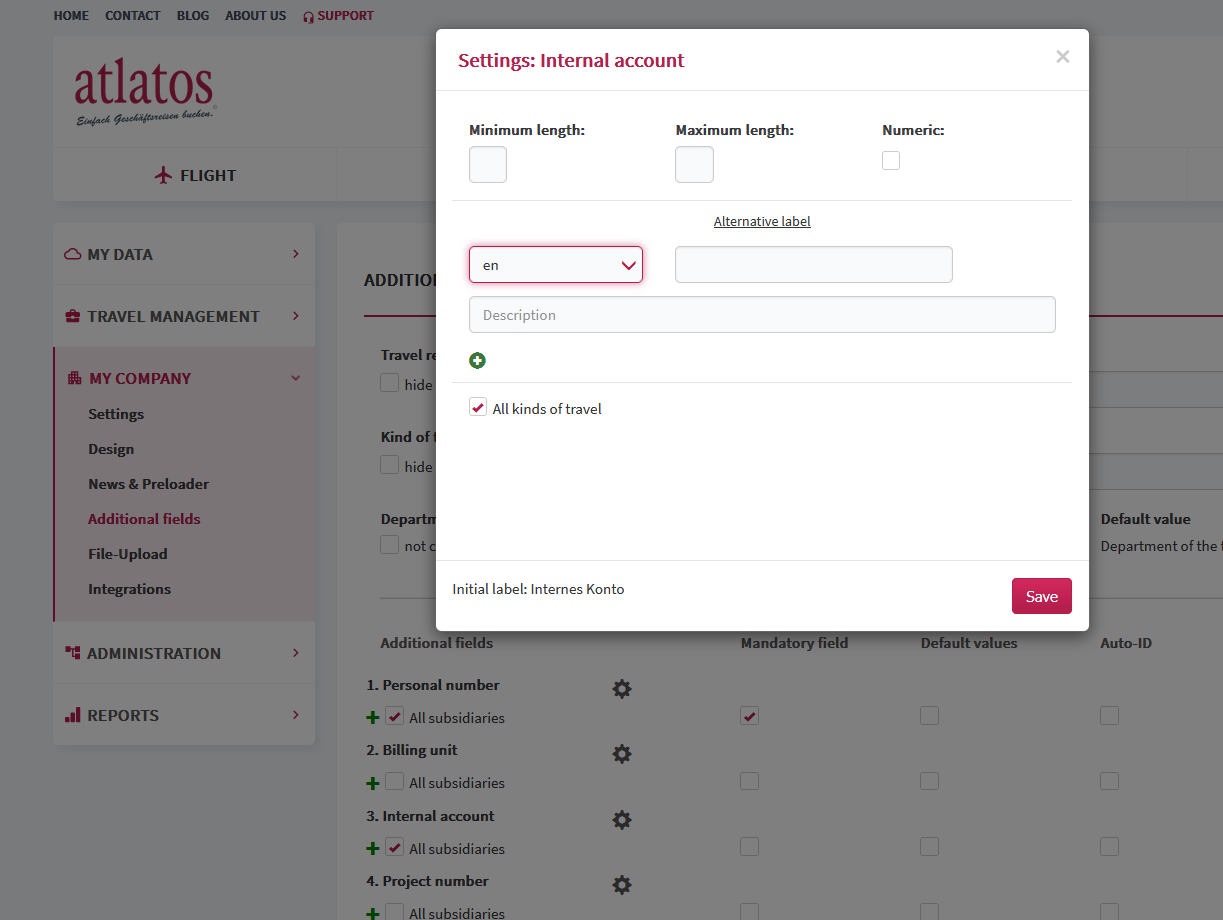This screenshot has height=920, width=1223.
Task: Click into the Description input field
Action: 762,315
